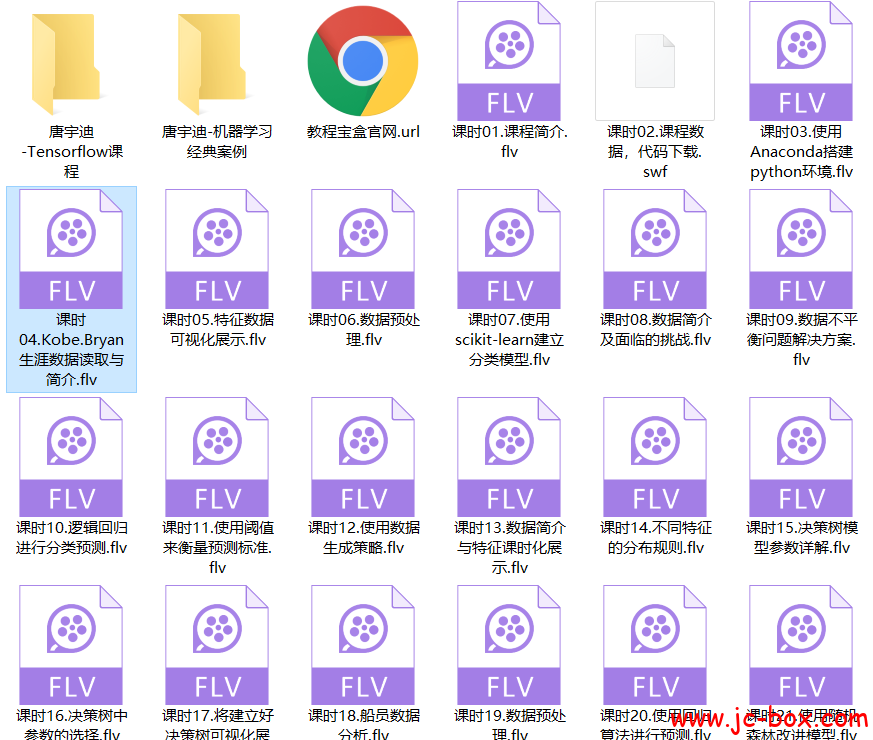Screen dimensions: 873x740
Task: Open the 唐宇迪-机器学习经典案例 folder
Action: coord(216,60)
